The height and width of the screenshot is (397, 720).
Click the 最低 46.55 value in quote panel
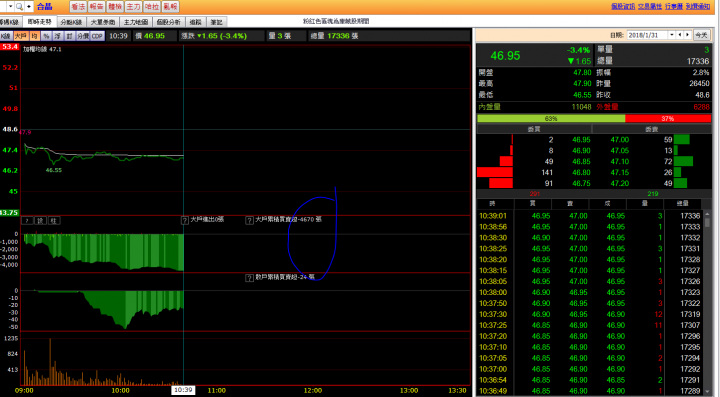click(x=582, y=95)
